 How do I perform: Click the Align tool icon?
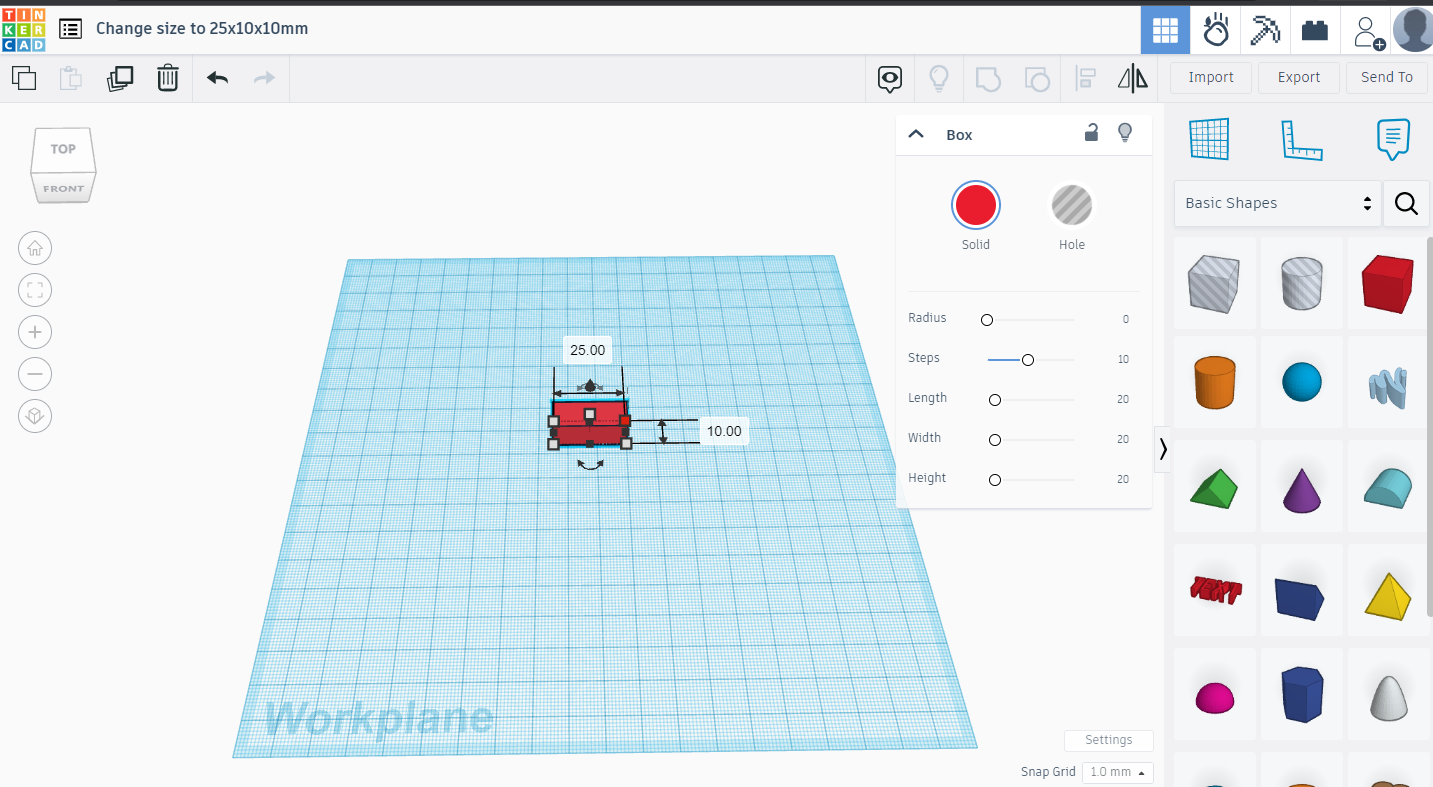1085,79
